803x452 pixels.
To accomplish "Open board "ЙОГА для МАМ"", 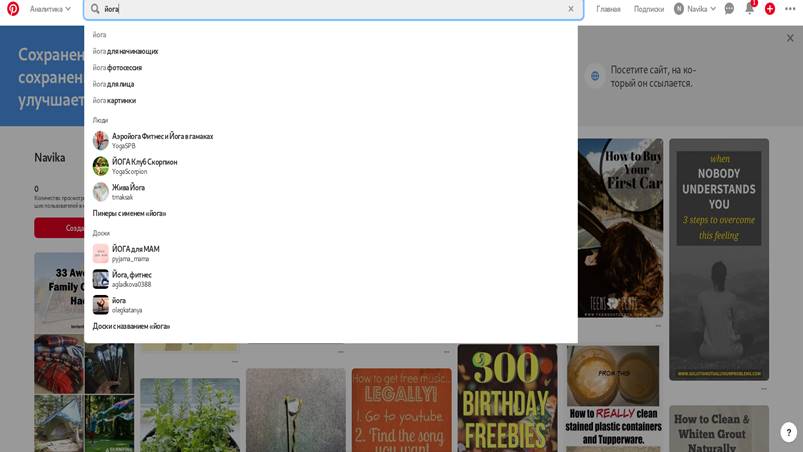I will (x=135, y=249).
